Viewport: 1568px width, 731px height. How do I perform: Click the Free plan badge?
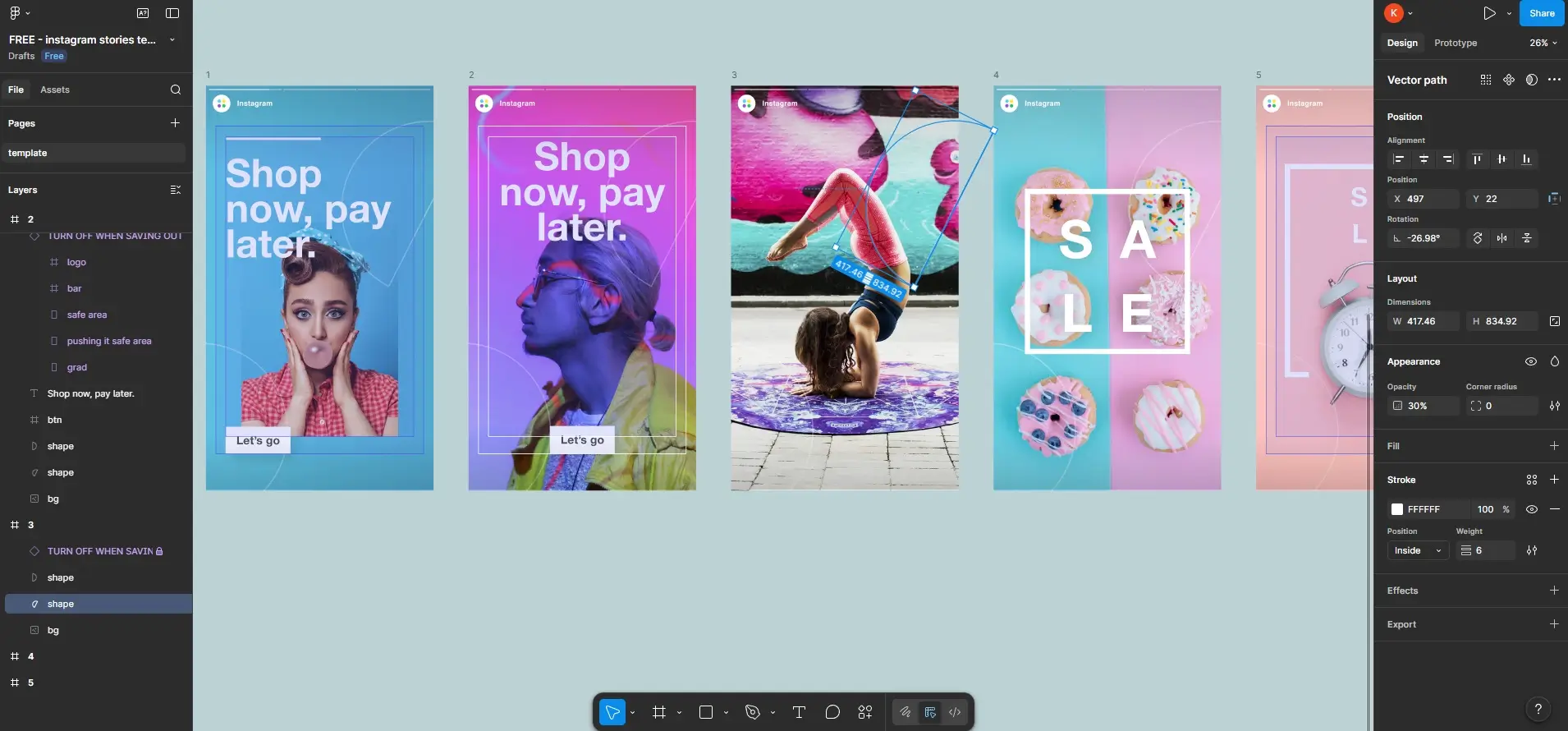point(54,56)
